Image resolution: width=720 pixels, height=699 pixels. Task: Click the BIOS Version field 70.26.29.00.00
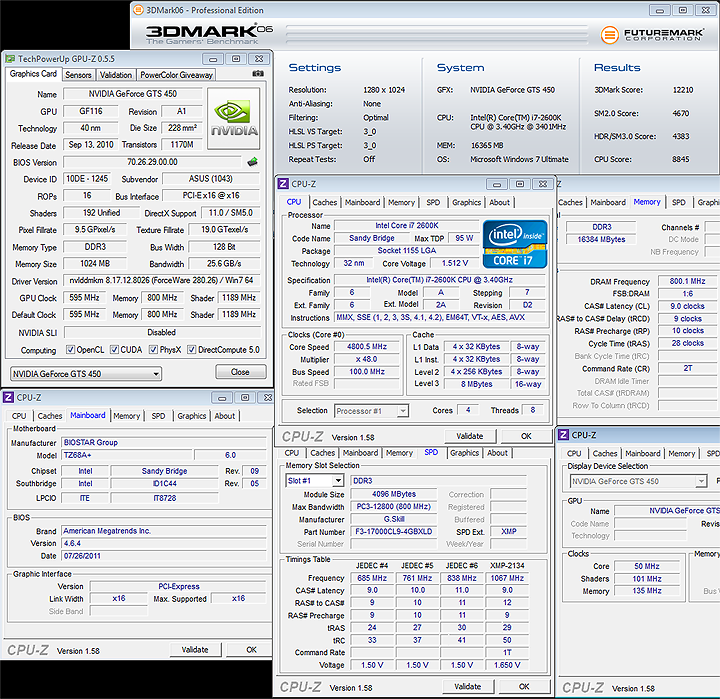click(152, 162)
